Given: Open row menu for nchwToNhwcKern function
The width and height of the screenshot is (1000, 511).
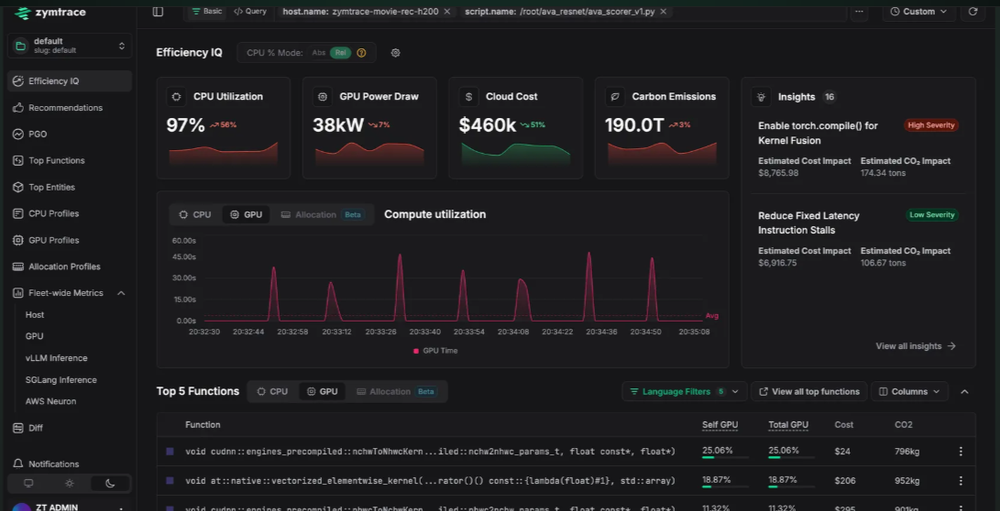Looking at the screenshot, I should [x=961, y=451].
